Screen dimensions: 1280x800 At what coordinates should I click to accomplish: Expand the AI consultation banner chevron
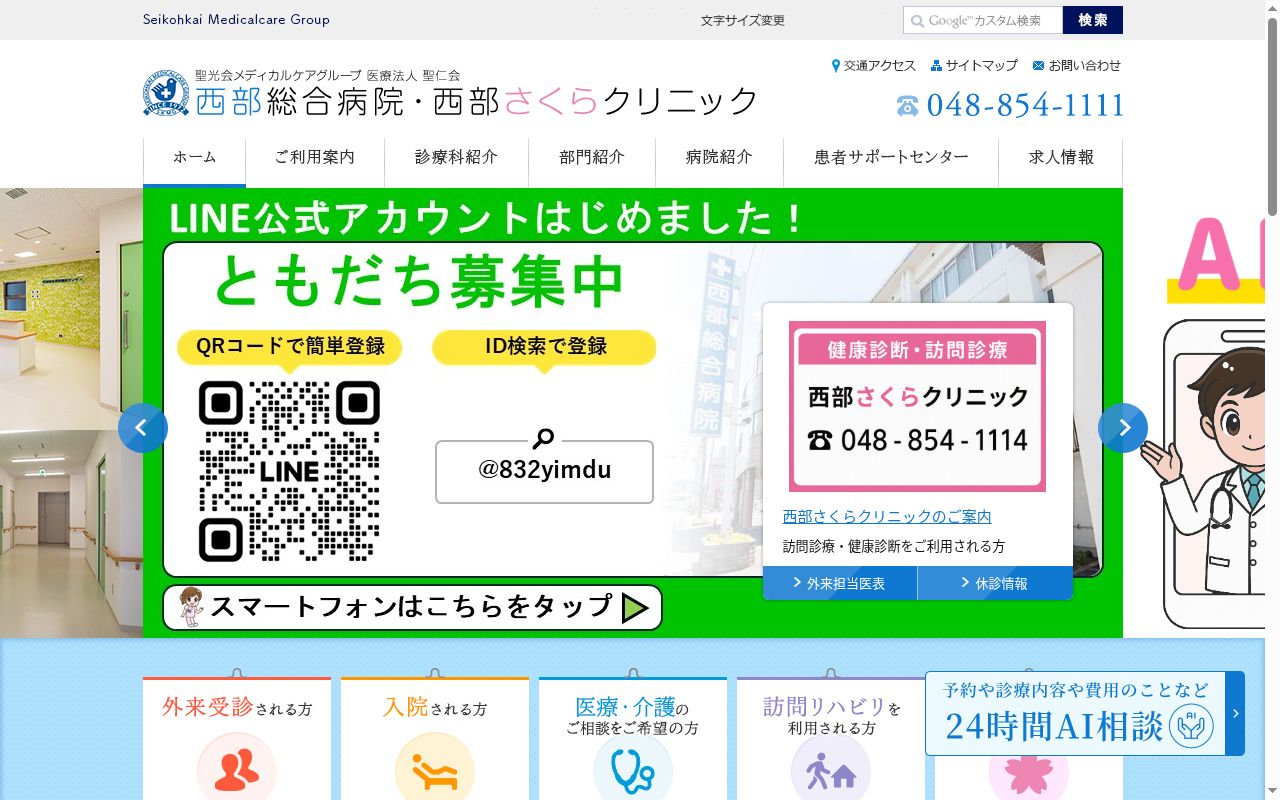point(1235,713)
